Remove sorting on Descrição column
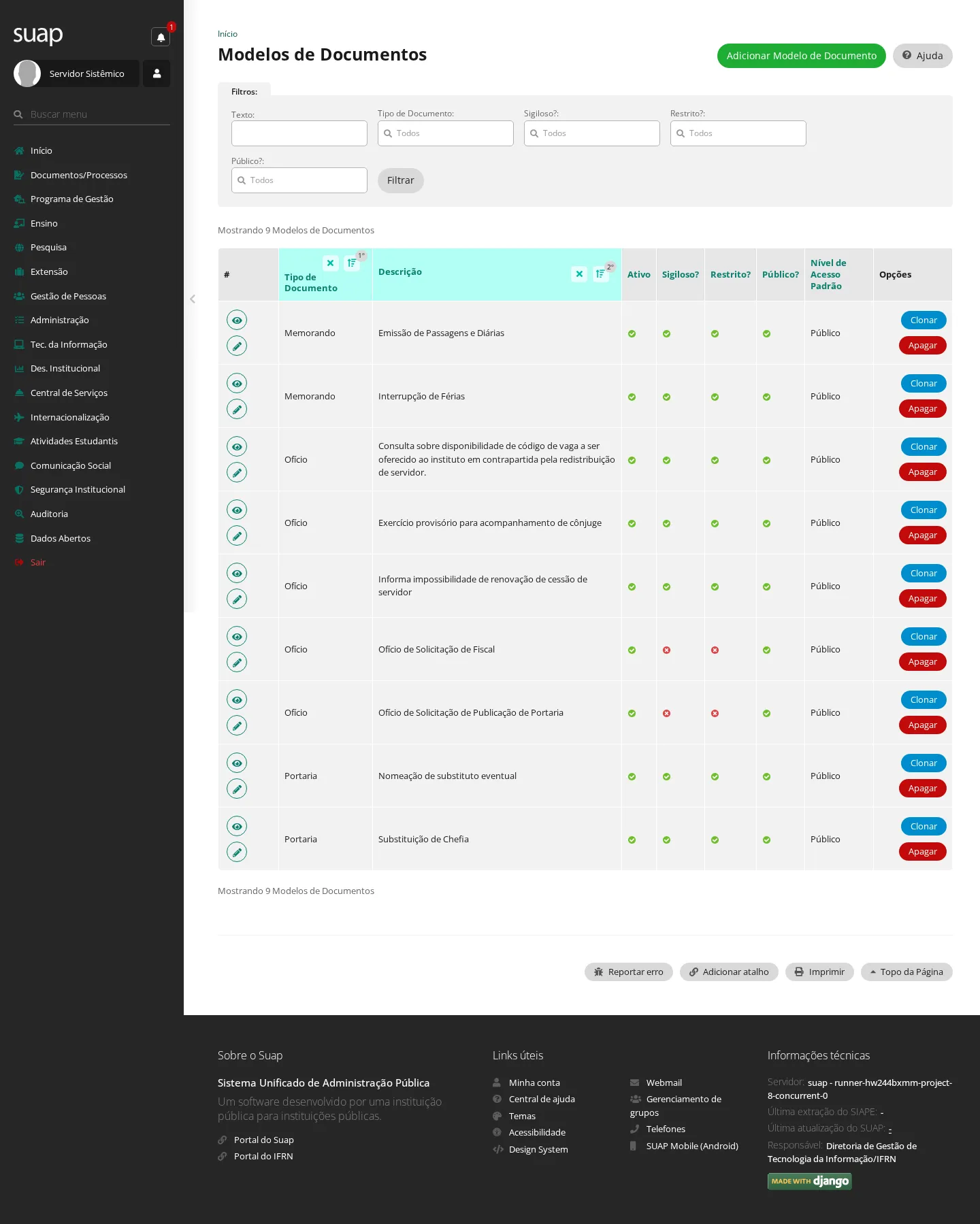 [579, 274]
